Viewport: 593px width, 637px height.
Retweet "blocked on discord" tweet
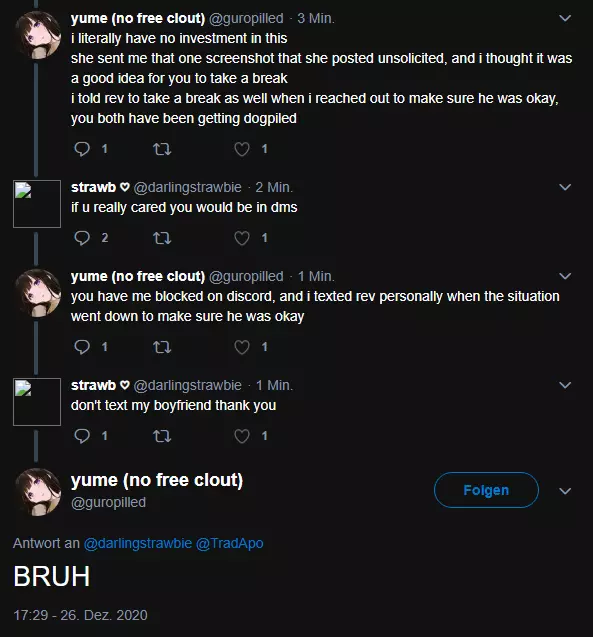[x=162, y=347]
